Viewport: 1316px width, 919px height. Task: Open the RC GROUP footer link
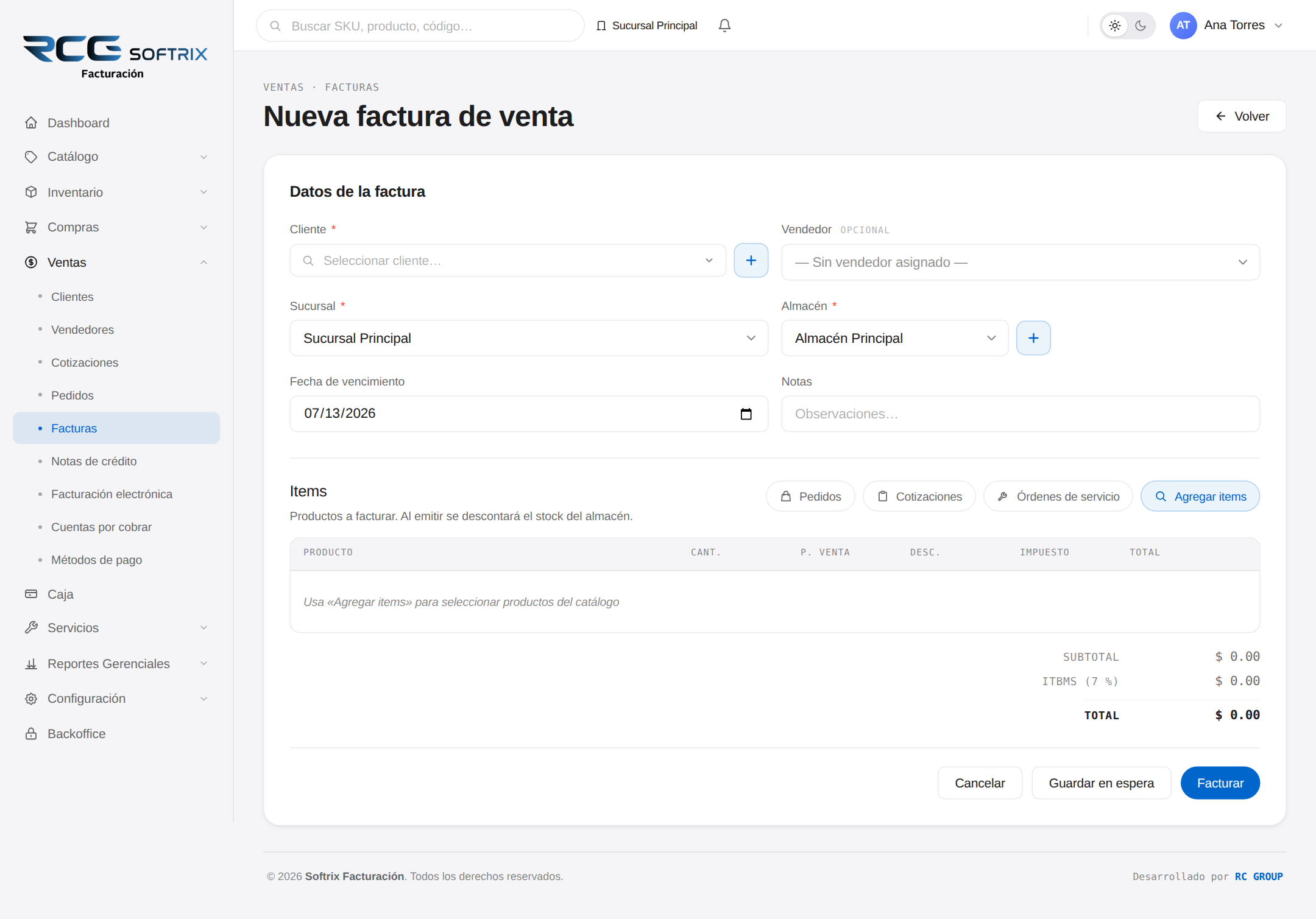click(x=1259, y=877)
